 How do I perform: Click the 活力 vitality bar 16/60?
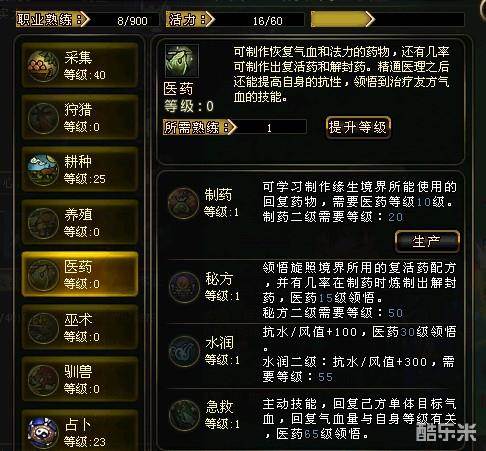point(235,20)
